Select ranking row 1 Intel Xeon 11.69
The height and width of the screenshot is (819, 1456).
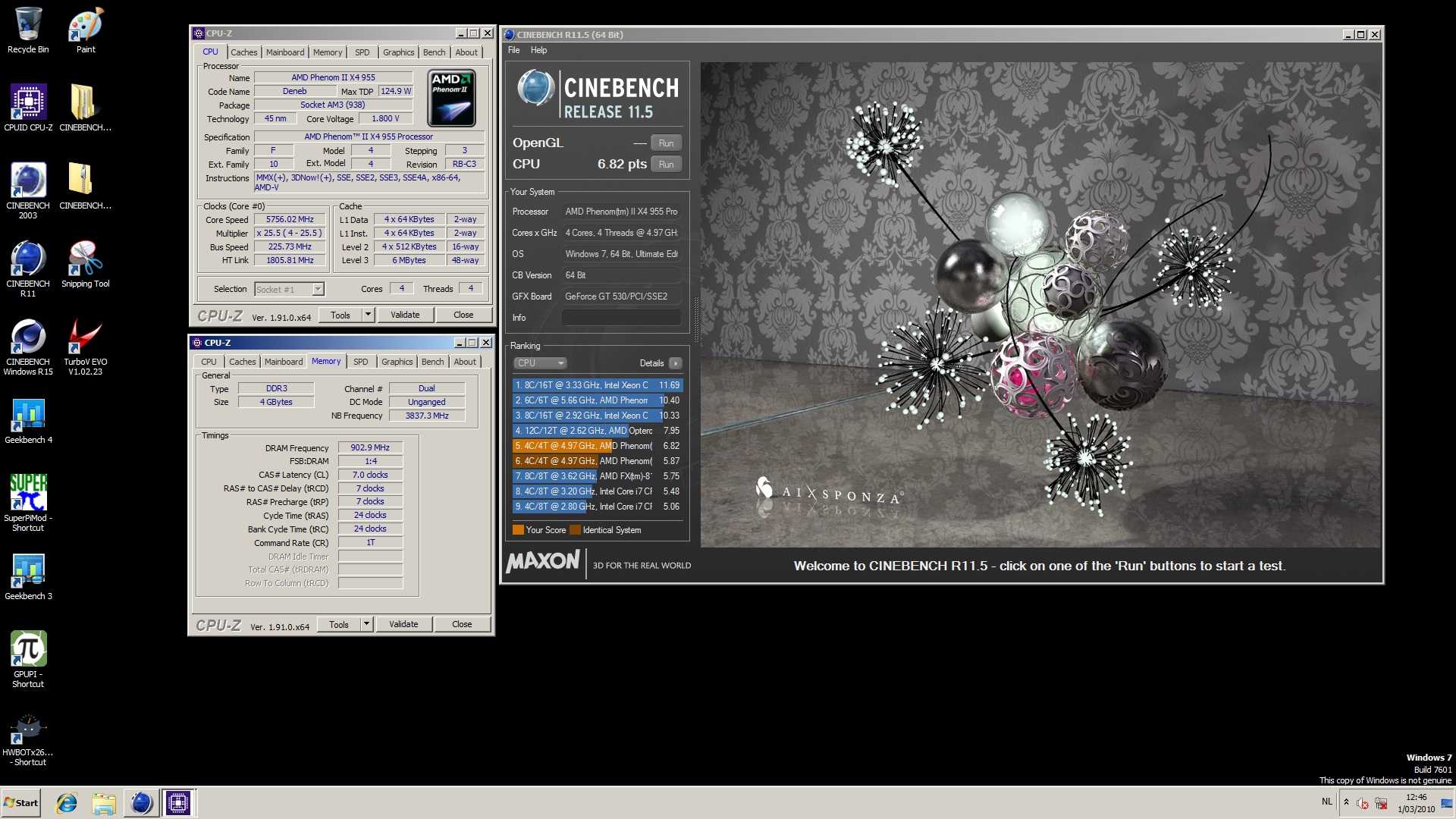(598, 385)
